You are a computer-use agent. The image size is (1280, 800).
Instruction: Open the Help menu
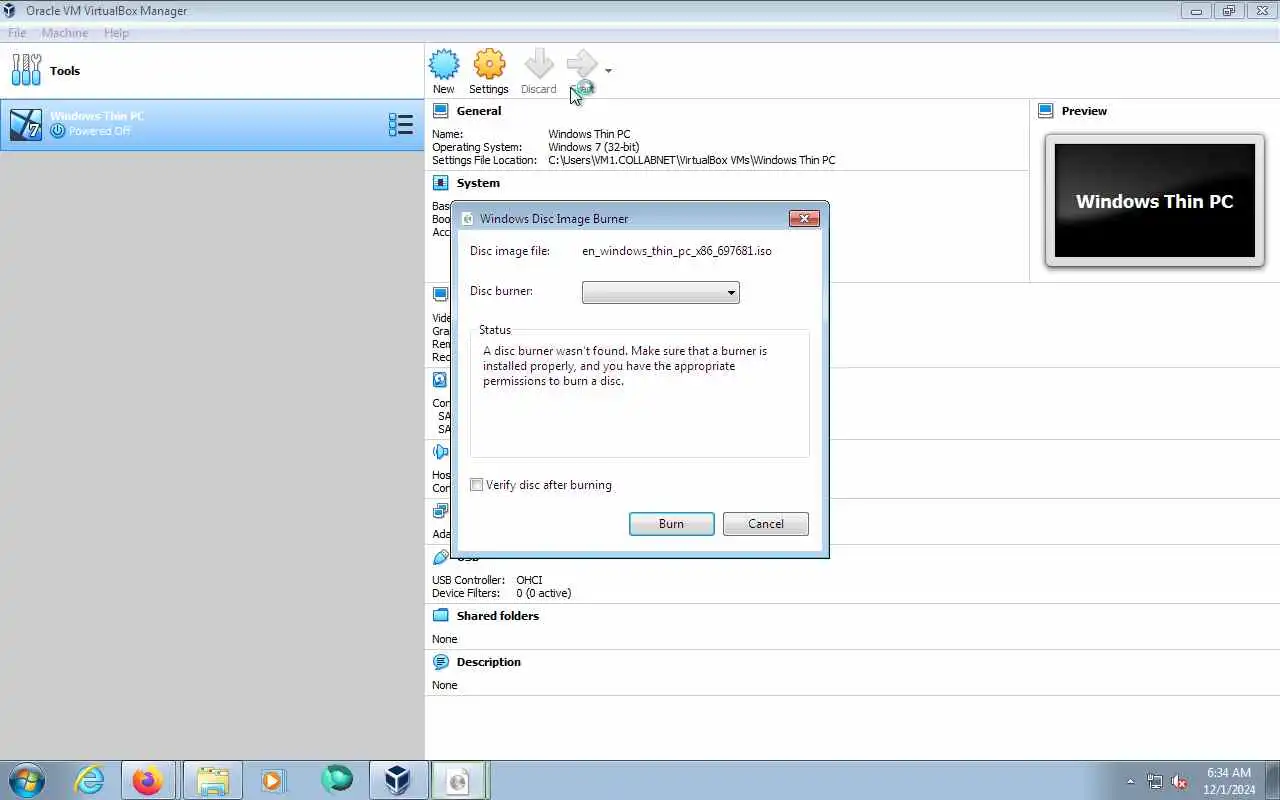(x=116, y=33)
